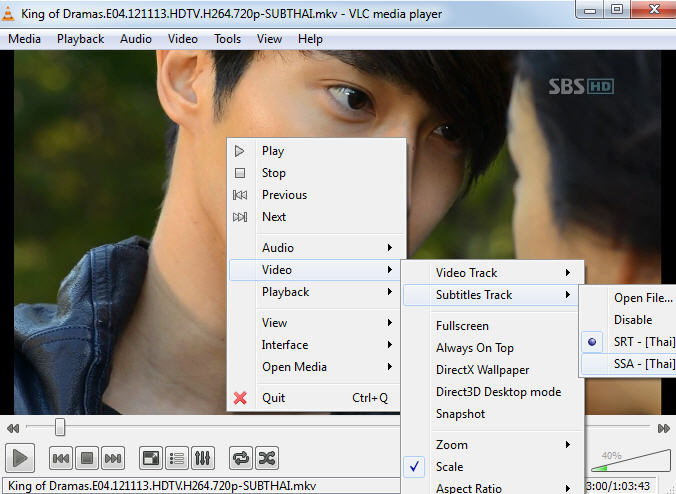The width and height of the screenshot is (676, 494).
Task: Toggle DirectX Wallpaper option
Action: point(494,370)
